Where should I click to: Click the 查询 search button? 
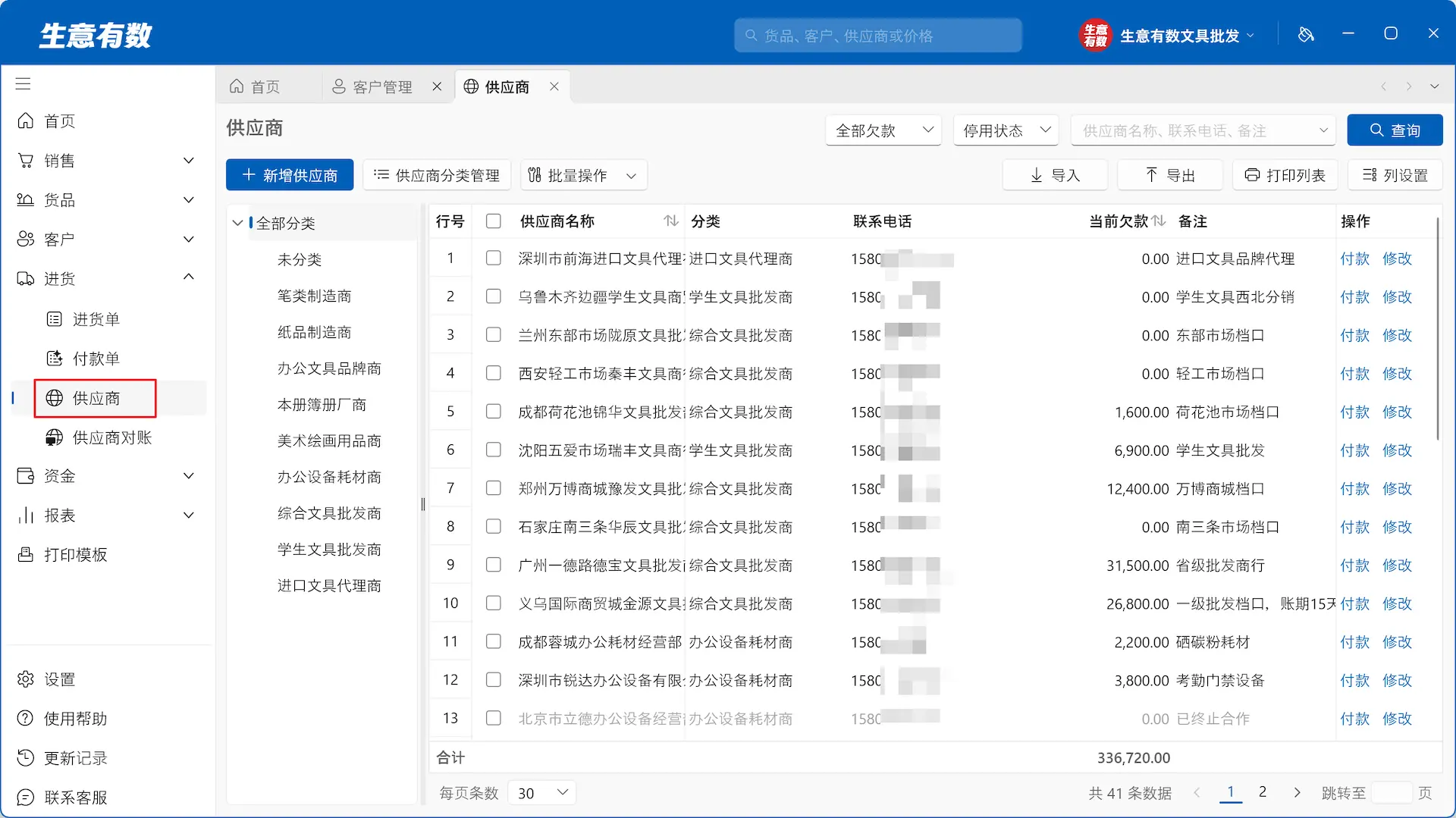click(x=1395, y=130)
